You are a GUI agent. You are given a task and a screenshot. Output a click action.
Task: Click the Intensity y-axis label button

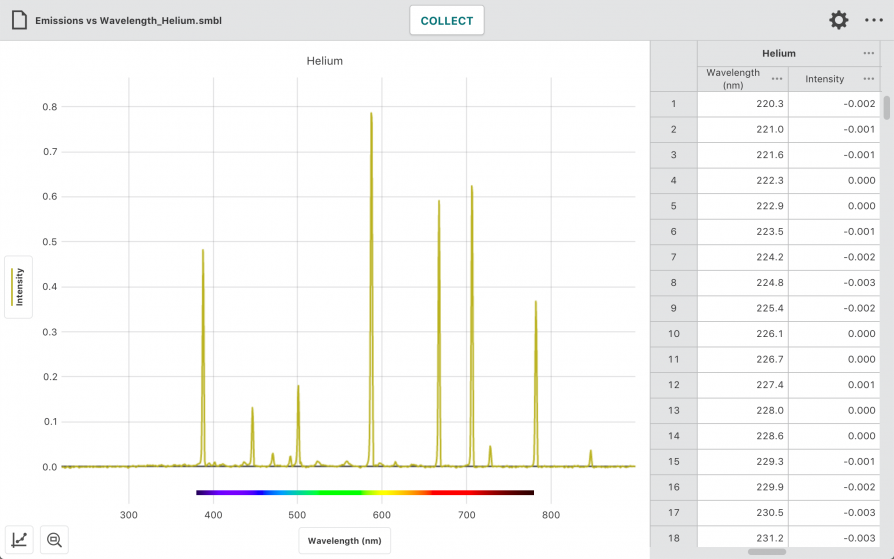coord(19,287)
